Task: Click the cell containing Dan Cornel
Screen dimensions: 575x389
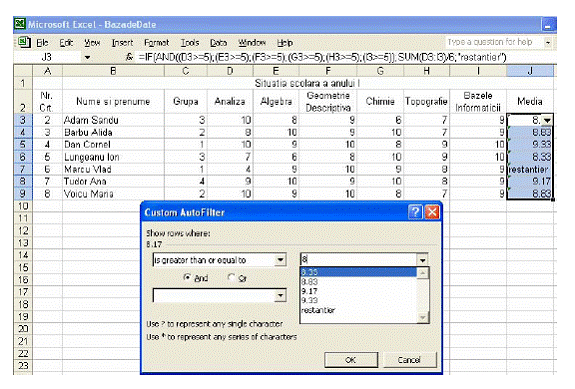Action: (x=113, y=144)
